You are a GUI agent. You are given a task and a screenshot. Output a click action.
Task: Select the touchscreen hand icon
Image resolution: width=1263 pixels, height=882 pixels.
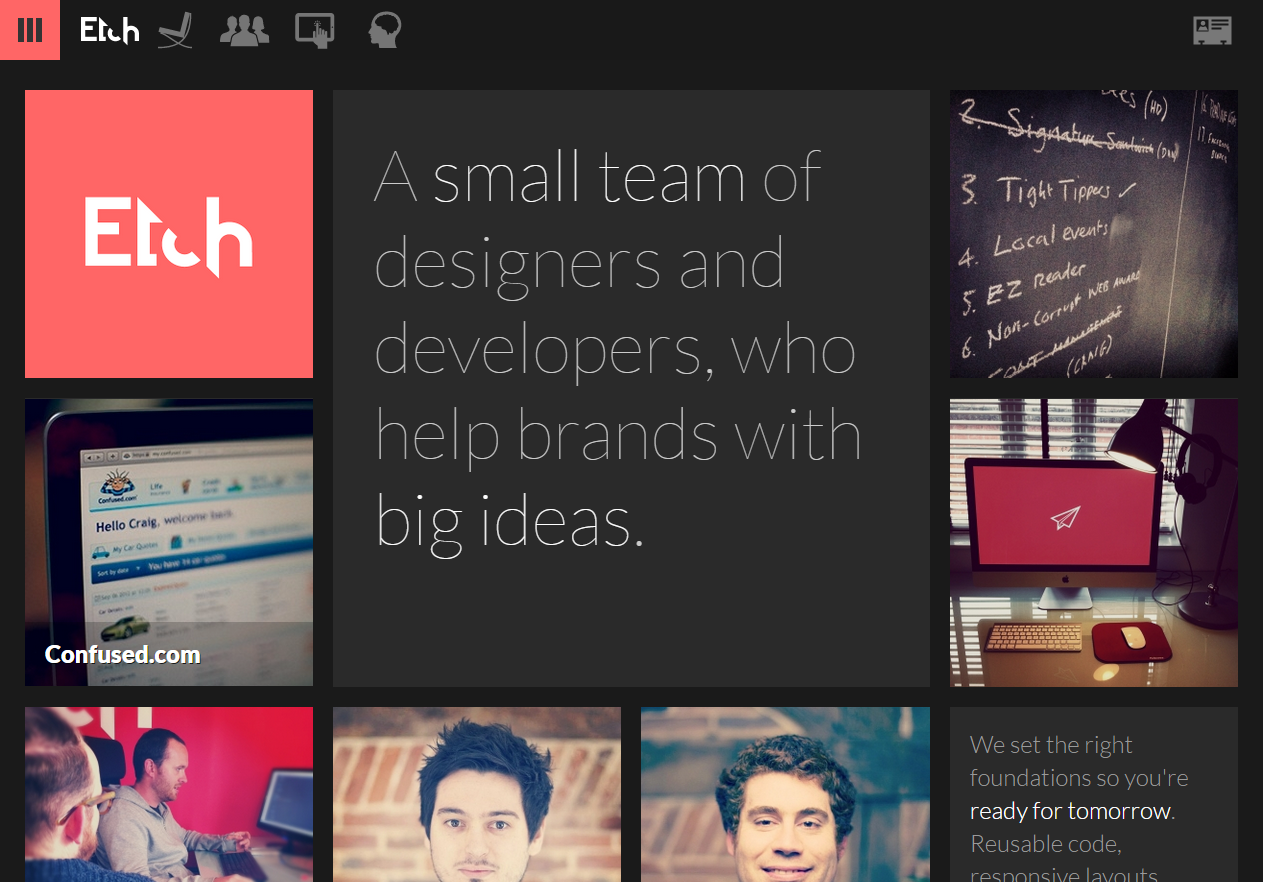click(315, 30)
